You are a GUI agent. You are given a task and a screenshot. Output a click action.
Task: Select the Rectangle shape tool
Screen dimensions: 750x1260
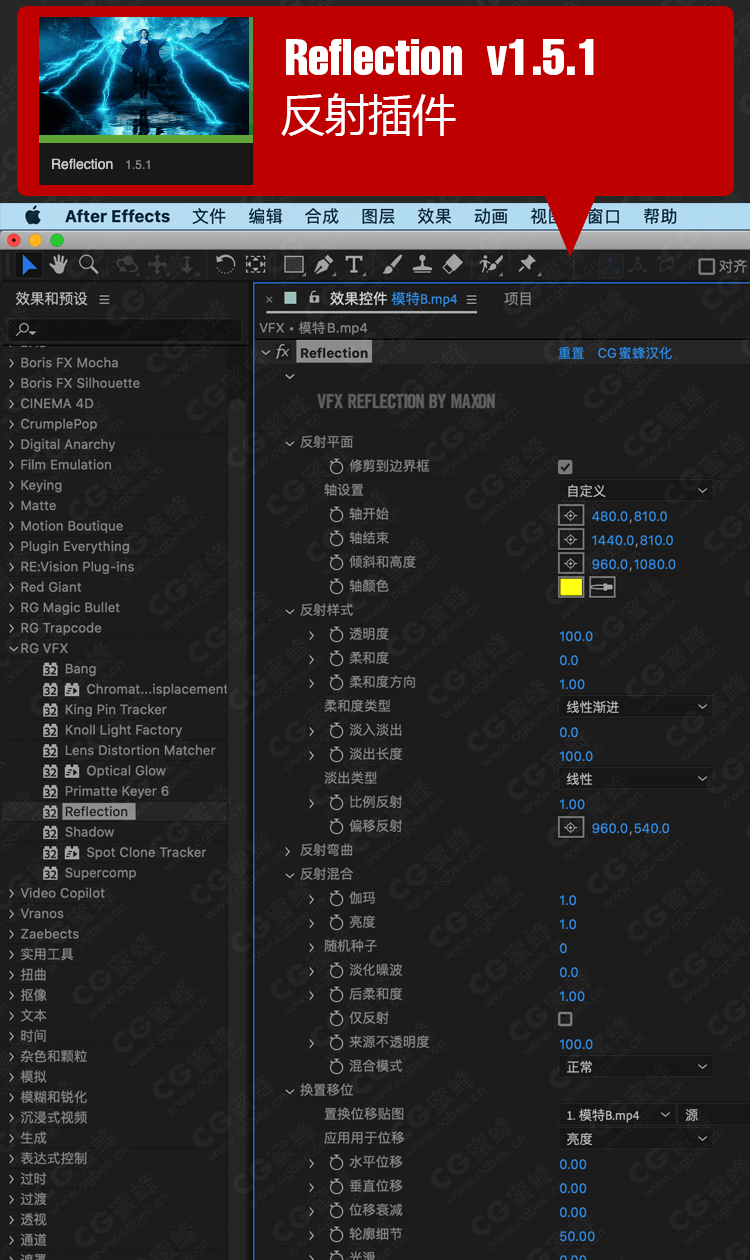coord(294,265)
